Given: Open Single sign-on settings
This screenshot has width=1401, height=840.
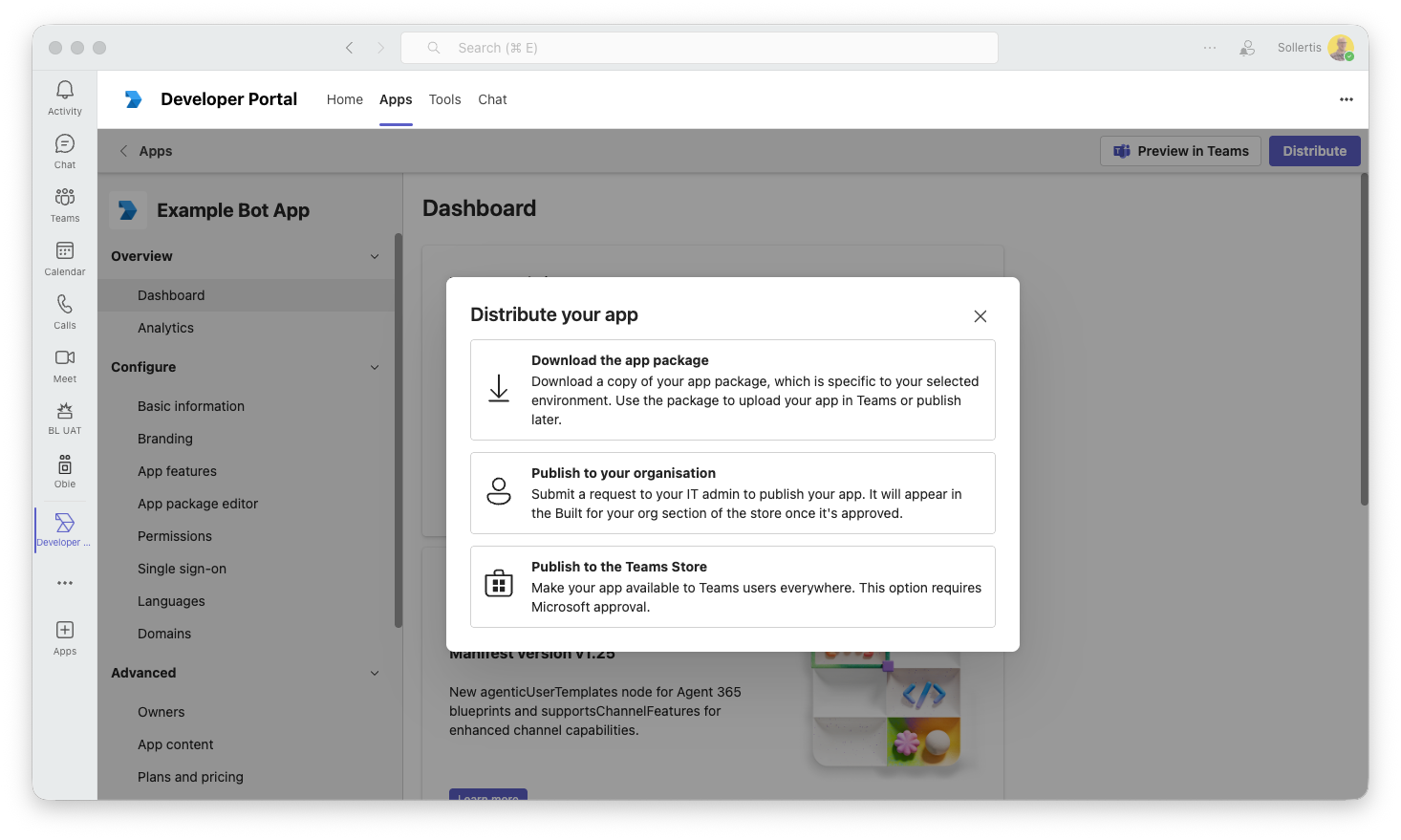Looking at the screenshot, I should (247, 569).
